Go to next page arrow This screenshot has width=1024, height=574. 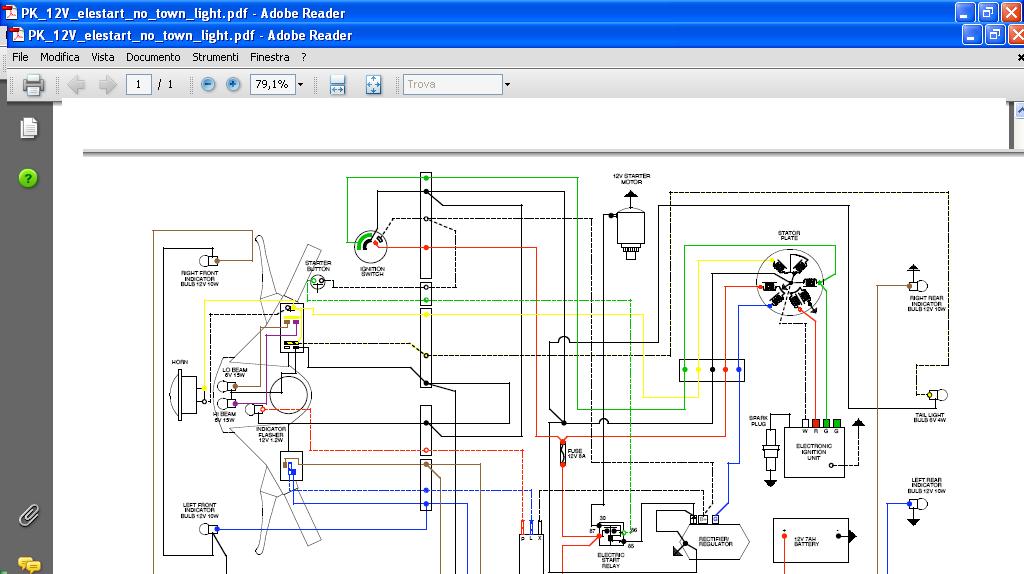tap(107, 84)
